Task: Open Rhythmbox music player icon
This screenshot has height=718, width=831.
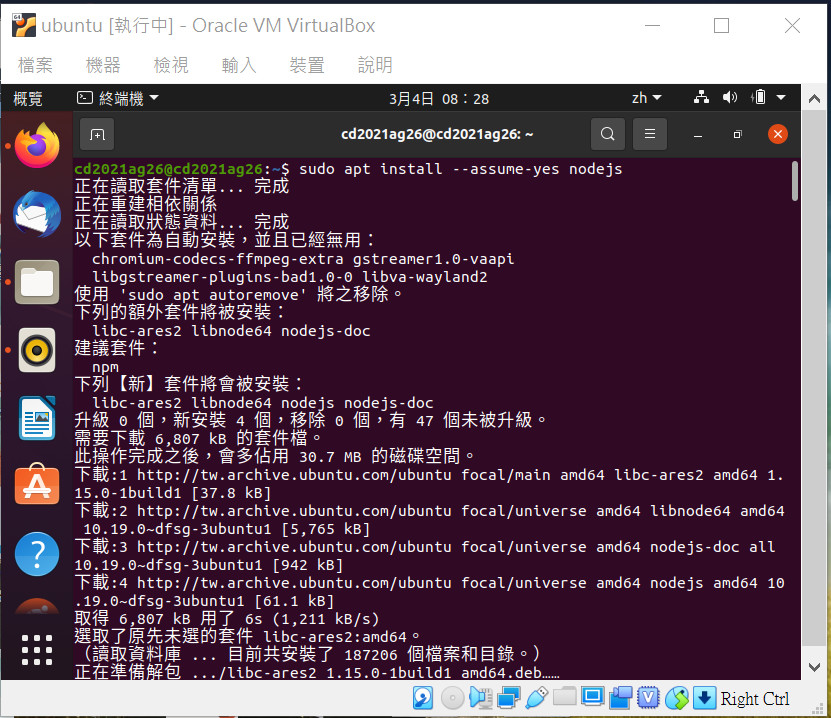Action: click(x=37, y=350)
